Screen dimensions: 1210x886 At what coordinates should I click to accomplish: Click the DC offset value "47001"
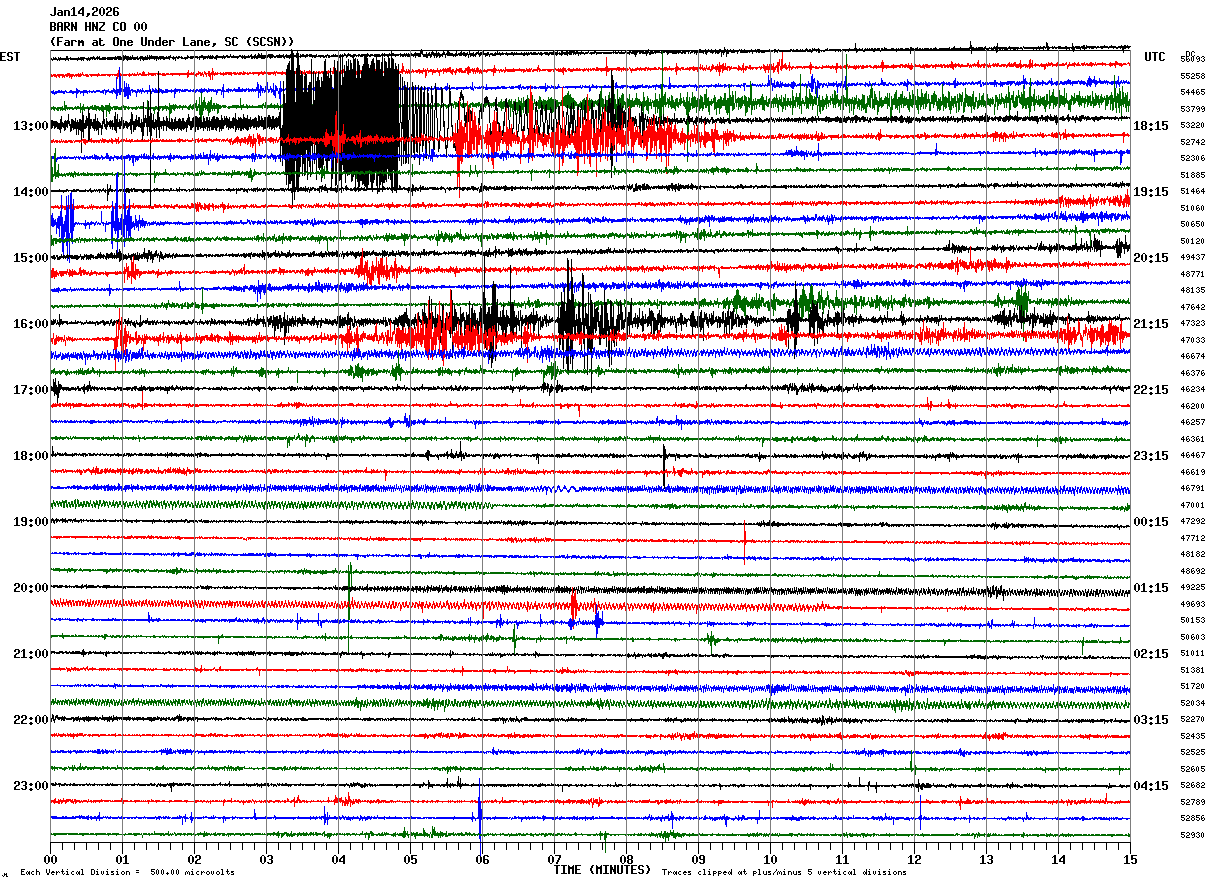coord(1192,505)
